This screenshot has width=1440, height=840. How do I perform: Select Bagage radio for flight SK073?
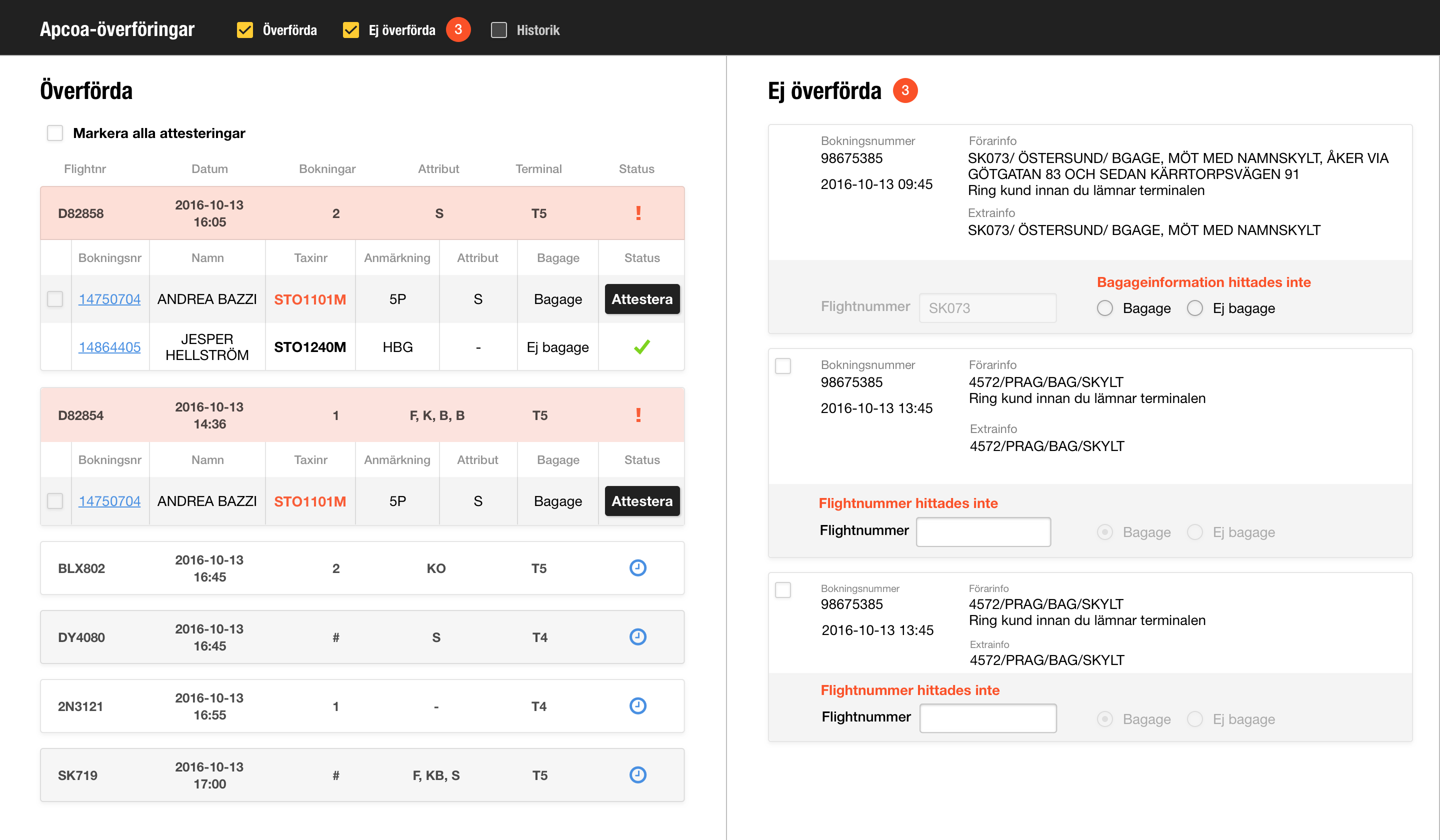point(1104,308)
